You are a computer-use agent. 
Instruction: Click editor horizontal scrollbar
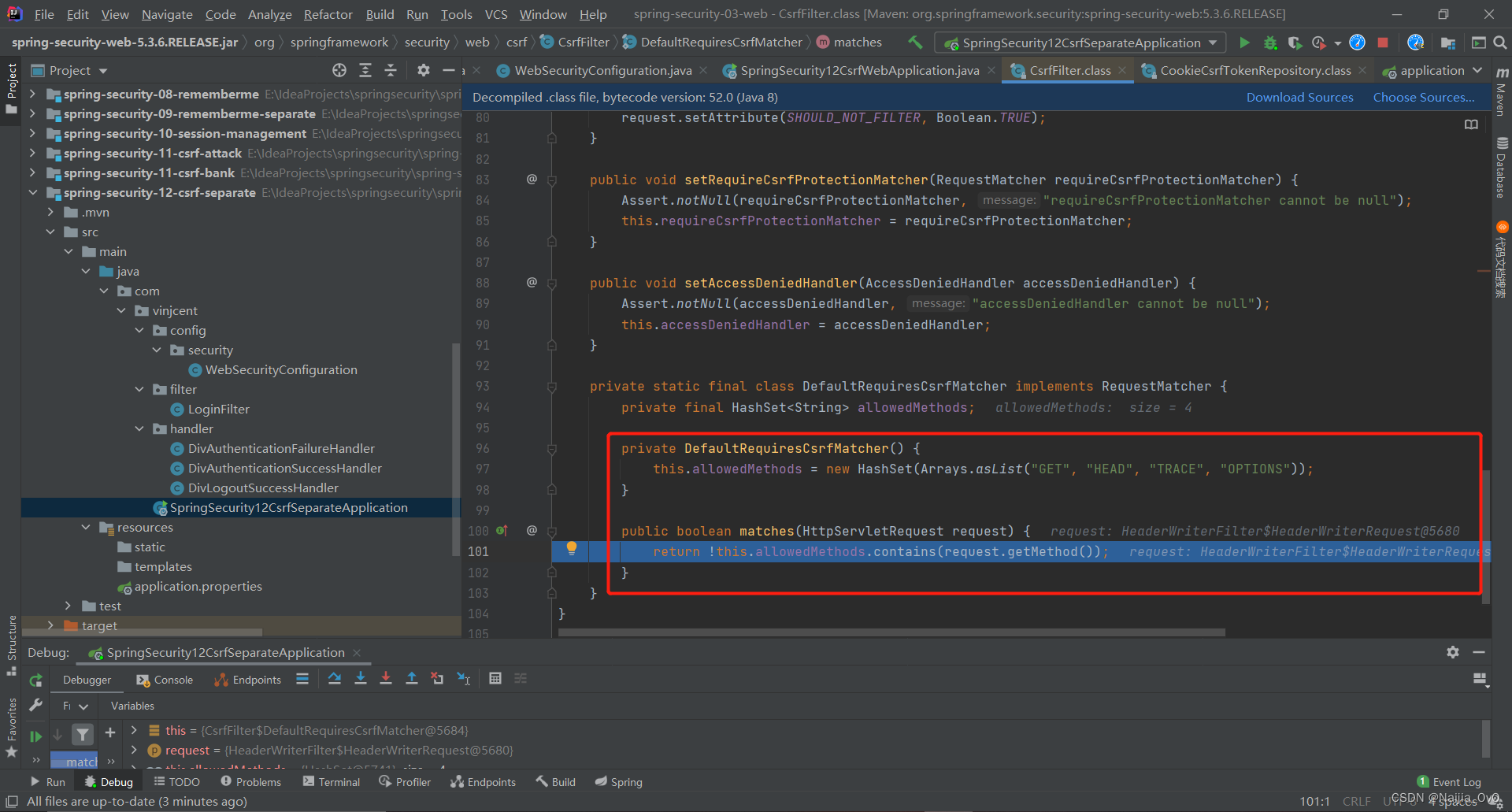(x=891, y=632)
